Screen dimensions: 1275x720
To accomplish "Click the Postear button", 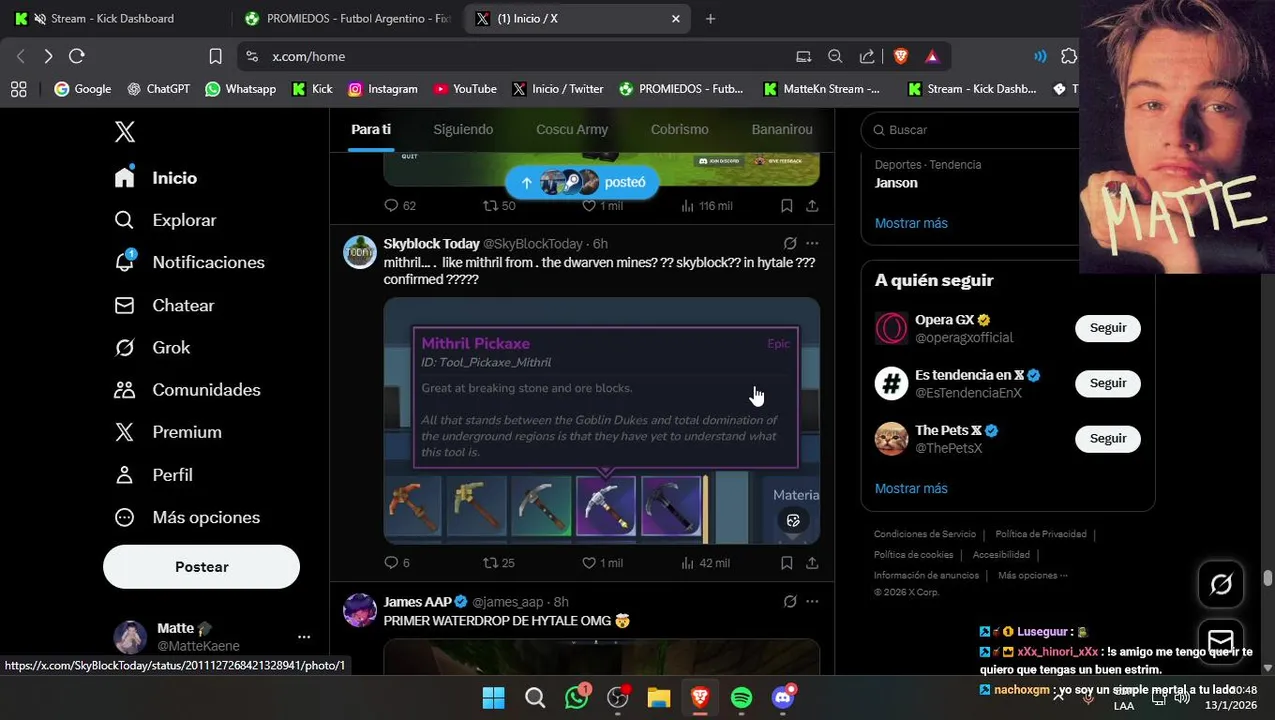I will click(201, 567).
